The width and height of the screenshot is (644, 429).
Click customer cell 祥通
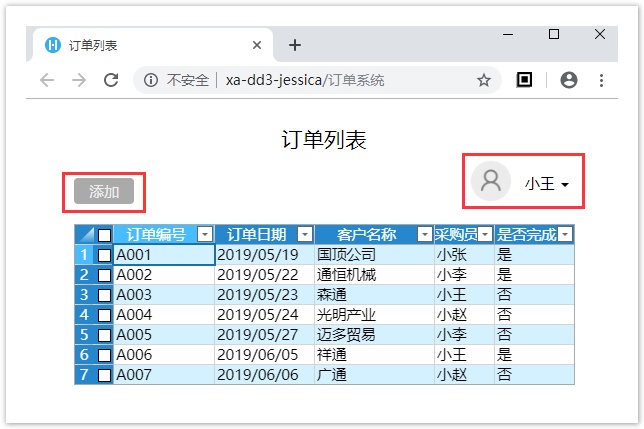[x=374, y=355]
